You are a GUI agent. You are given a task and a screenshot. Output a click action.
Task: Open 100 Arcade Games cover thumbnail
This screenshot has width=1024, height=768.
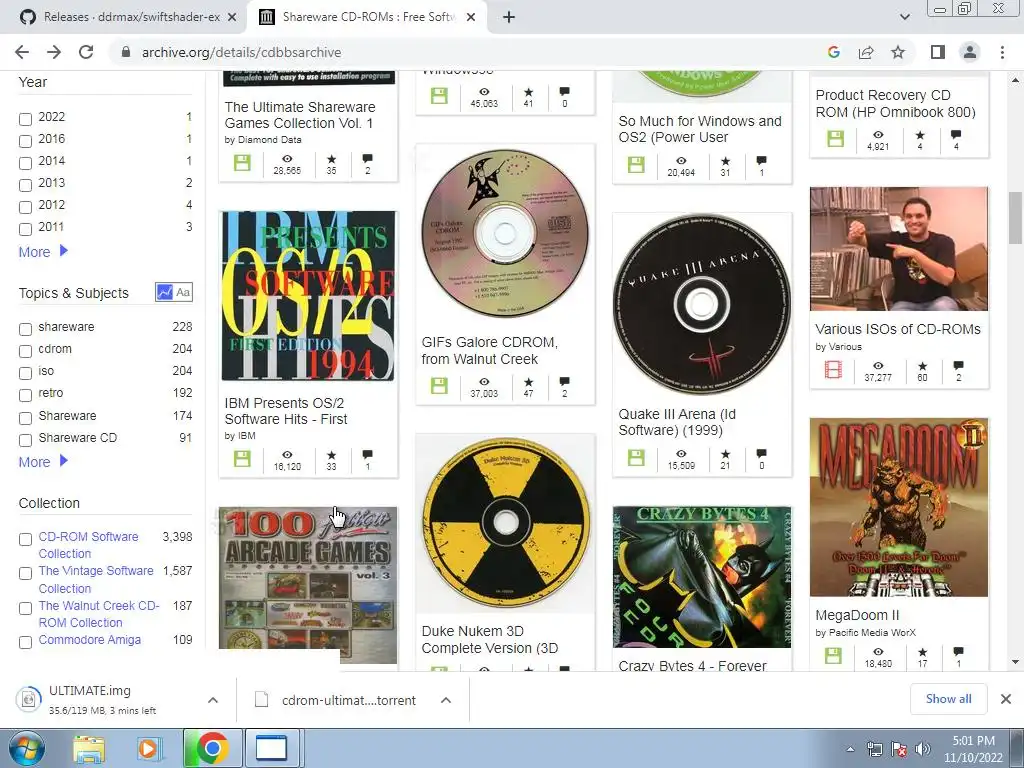[308, 585]
